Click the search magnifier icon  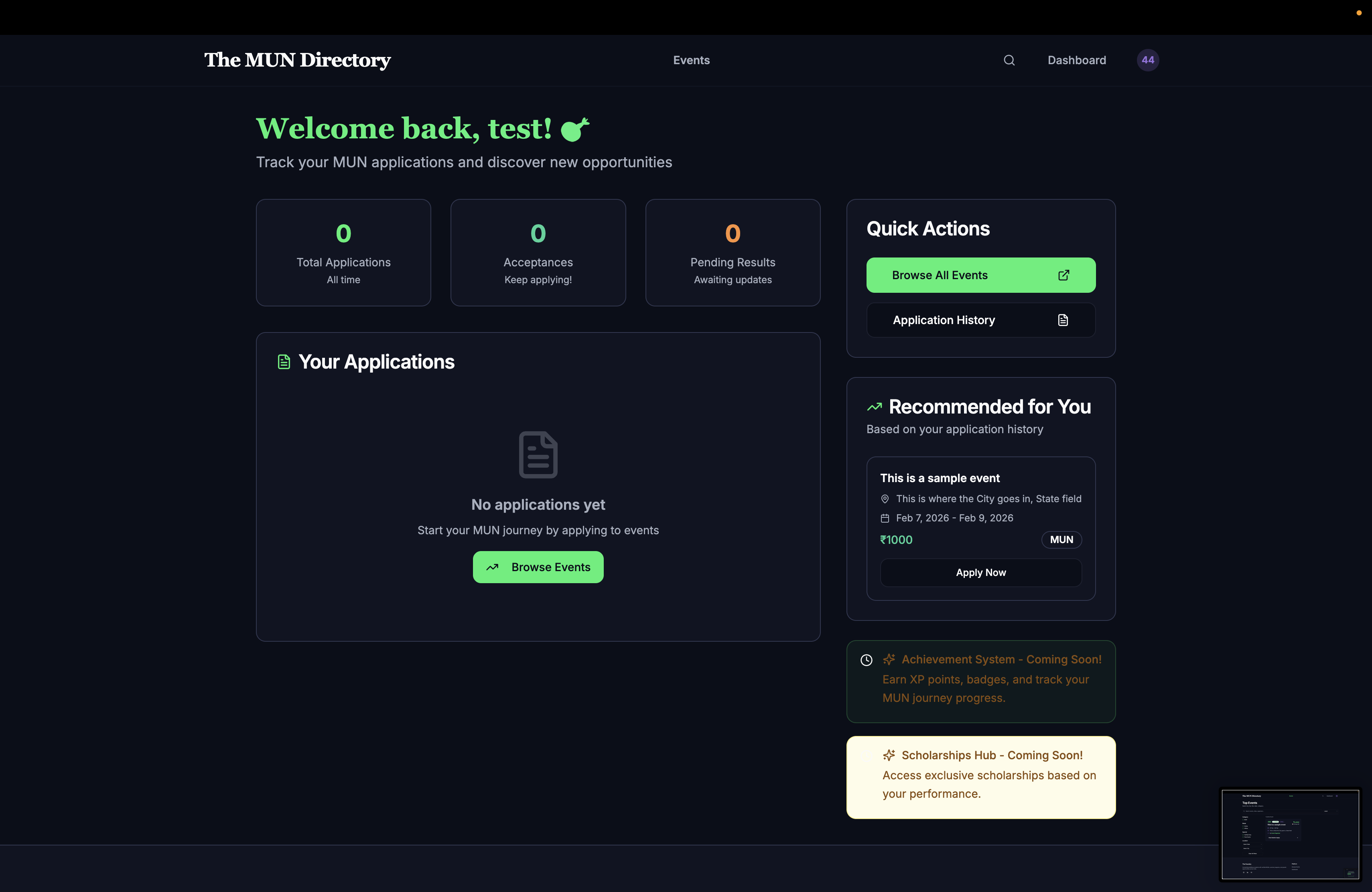[1009, 60]
